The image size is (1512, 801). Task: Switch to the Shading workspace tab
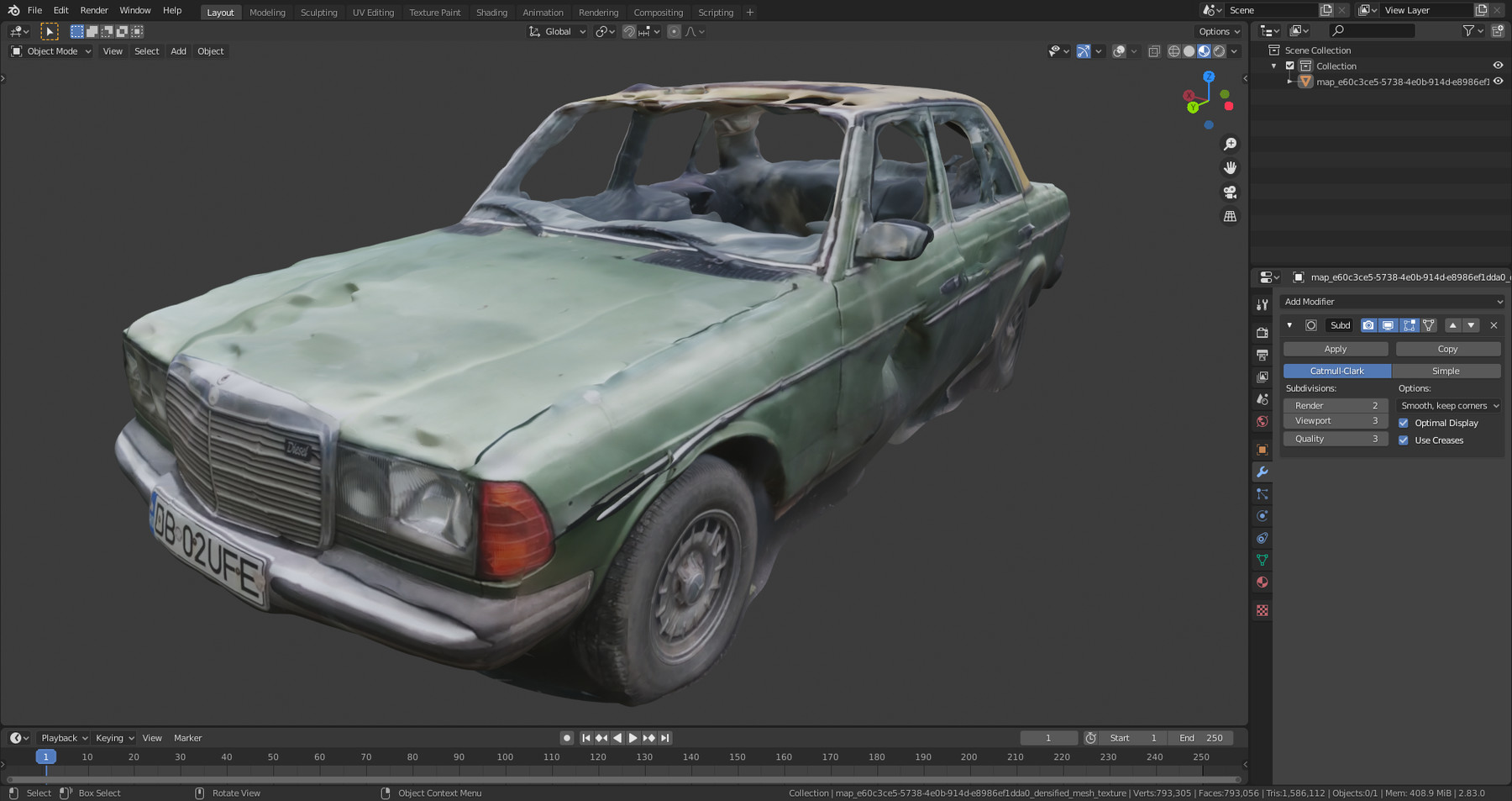(491, 12)
